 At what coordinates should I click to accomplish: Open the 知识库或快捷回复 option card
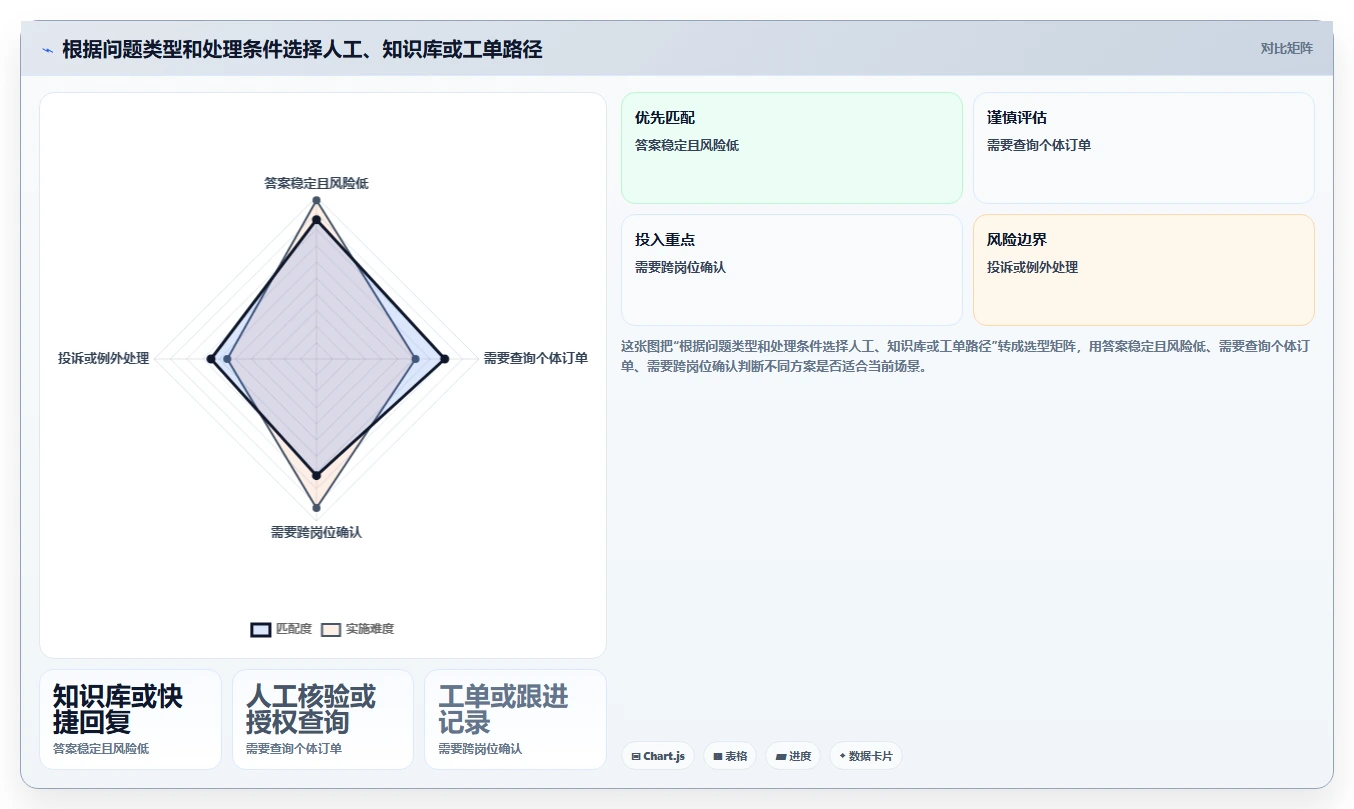point(130,719)
